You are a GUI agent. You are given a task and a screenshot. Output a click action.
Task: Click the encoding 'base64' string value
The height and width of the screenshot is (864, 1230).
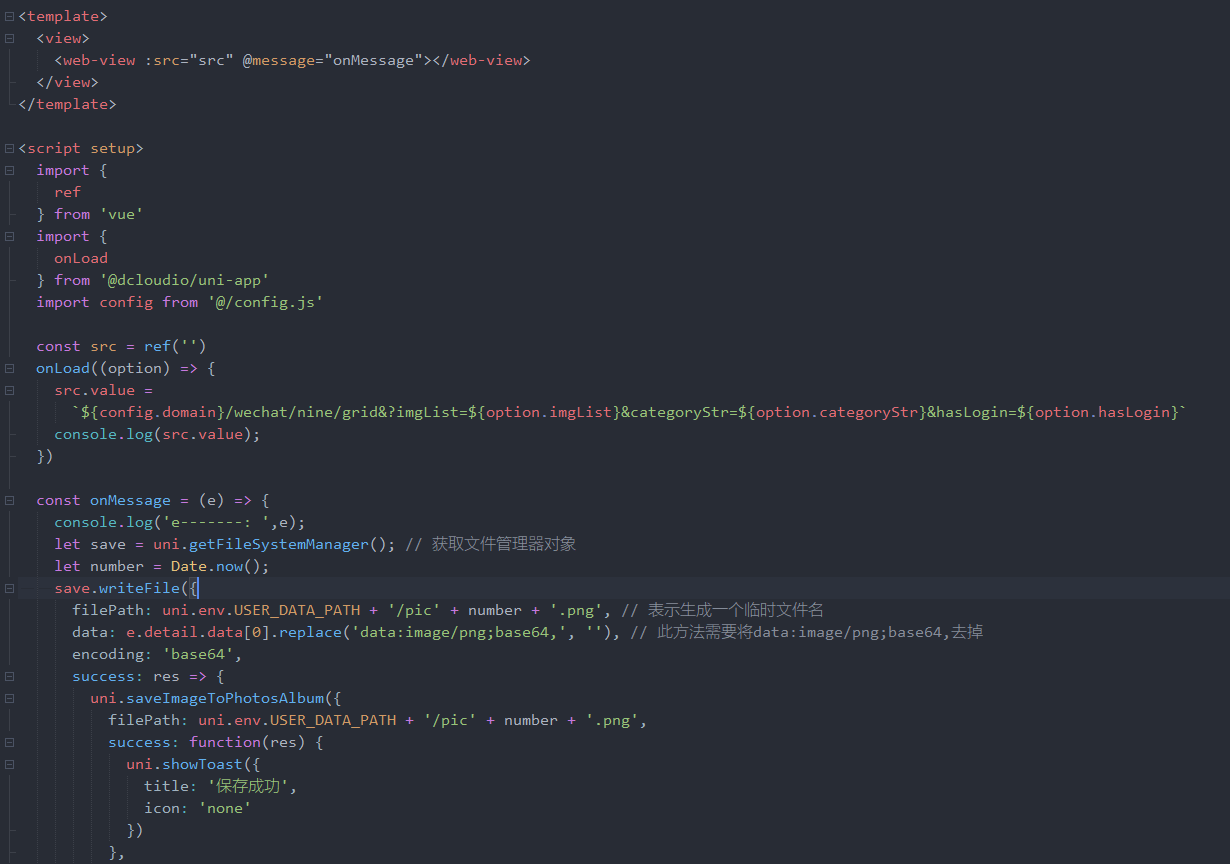(x=197, y=654)
